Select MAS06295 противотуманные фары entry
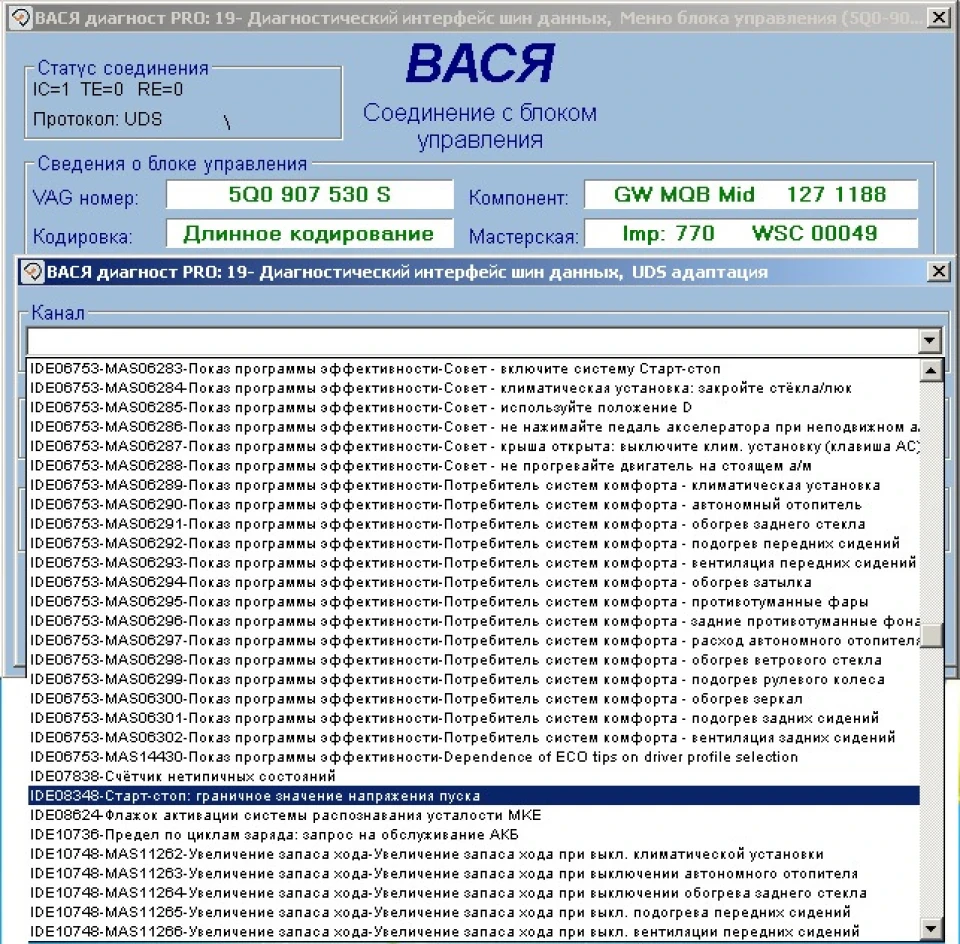This screenshot has height=944, width=960. click(473, 602)
